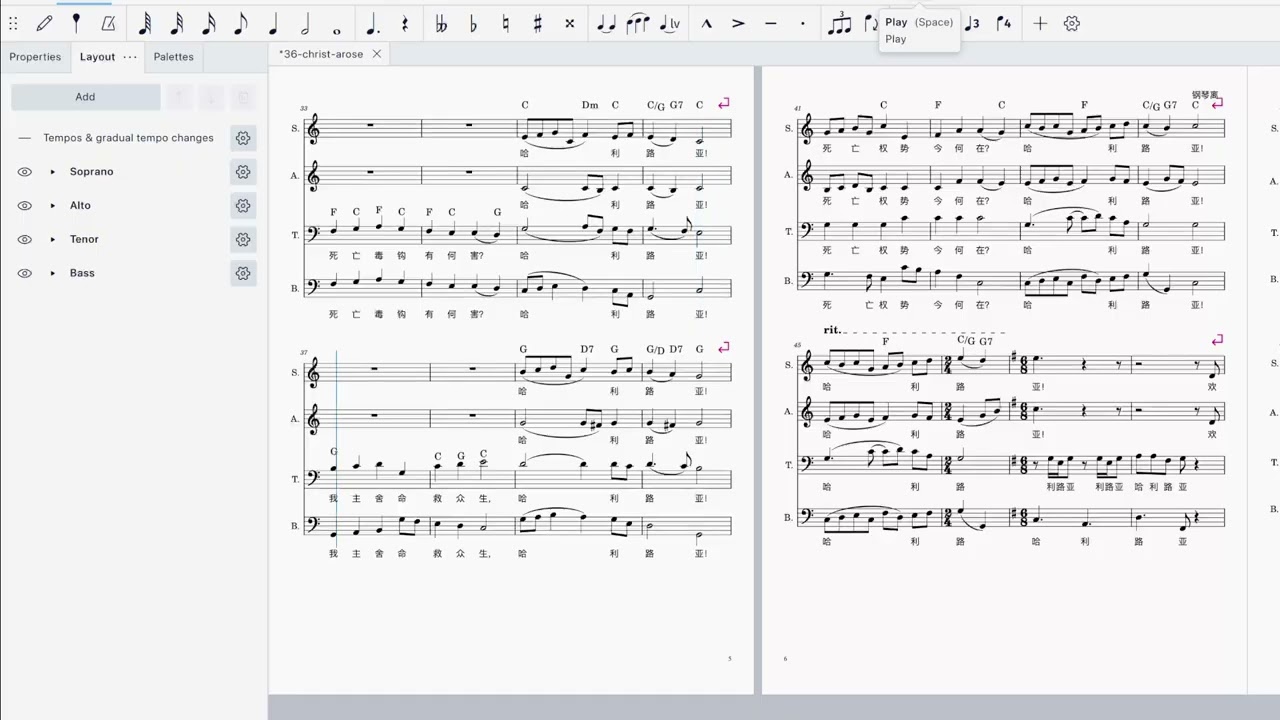Image resolution: width=1280 pixels, height=720 pixels.
Task: Open Soprano instrument settings gear
Action: [x=243, y=172]
